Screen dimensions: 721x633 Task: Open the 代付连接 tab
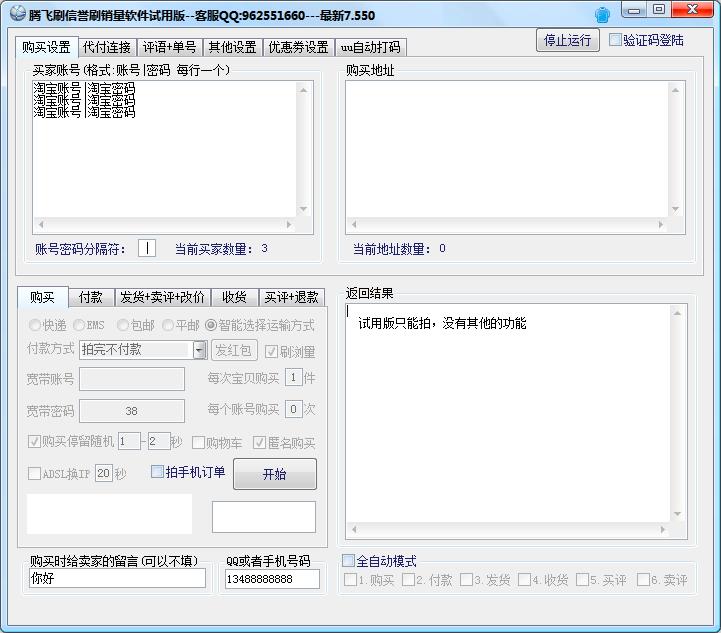[x=107, y=47]
